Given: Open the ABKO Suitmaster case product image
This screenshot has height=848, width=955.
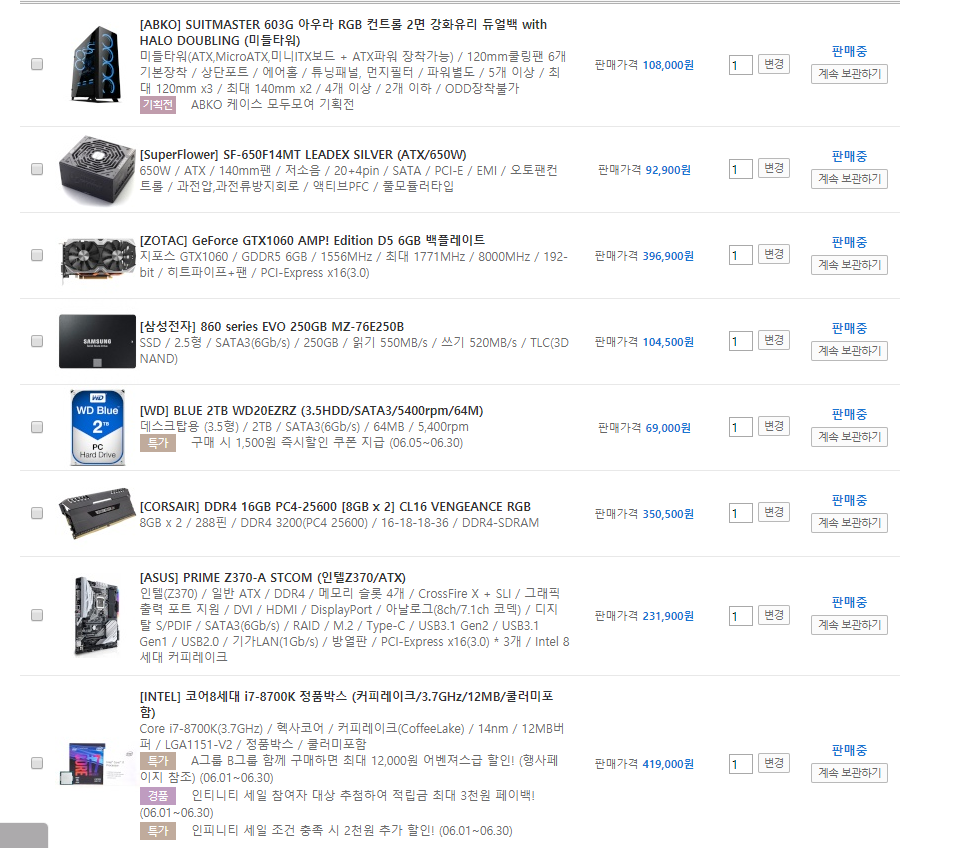Looking at the screenshot, I should pyautogui.click(x=97, y=64).
